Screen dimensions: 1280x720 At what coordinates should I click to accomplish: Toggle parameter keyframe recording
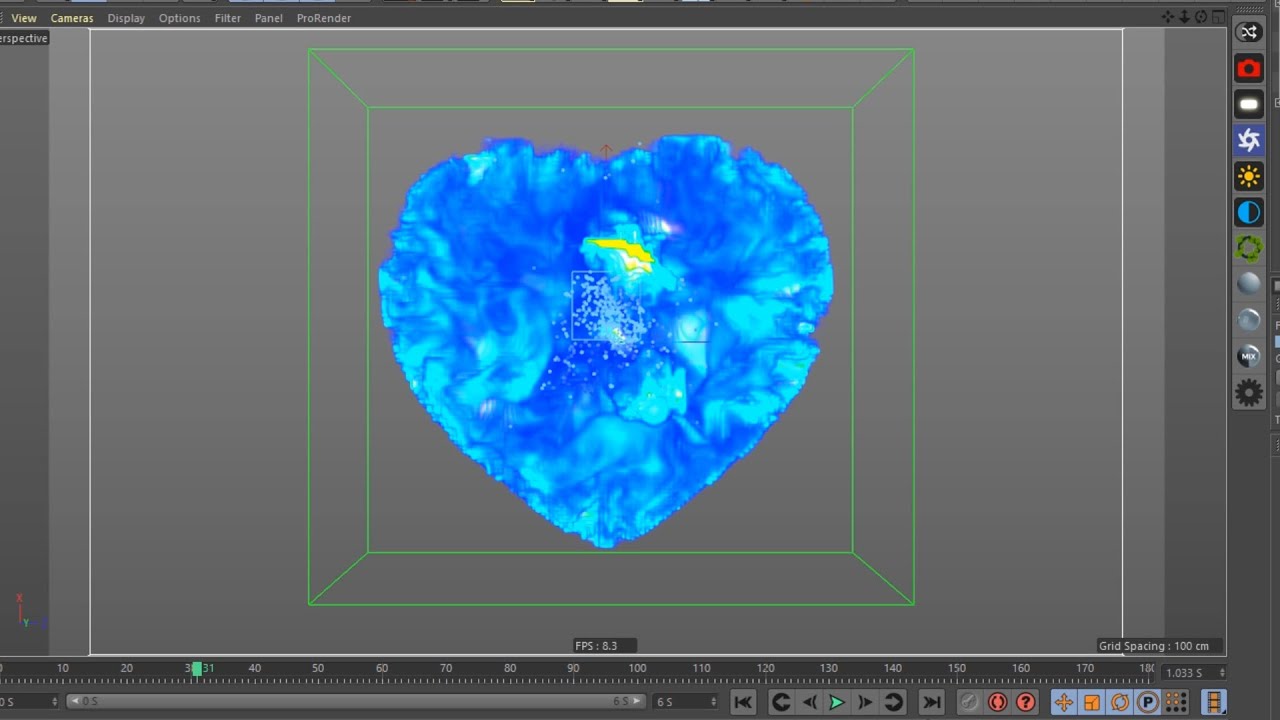pyautogui.click(x=1148, y=702)
